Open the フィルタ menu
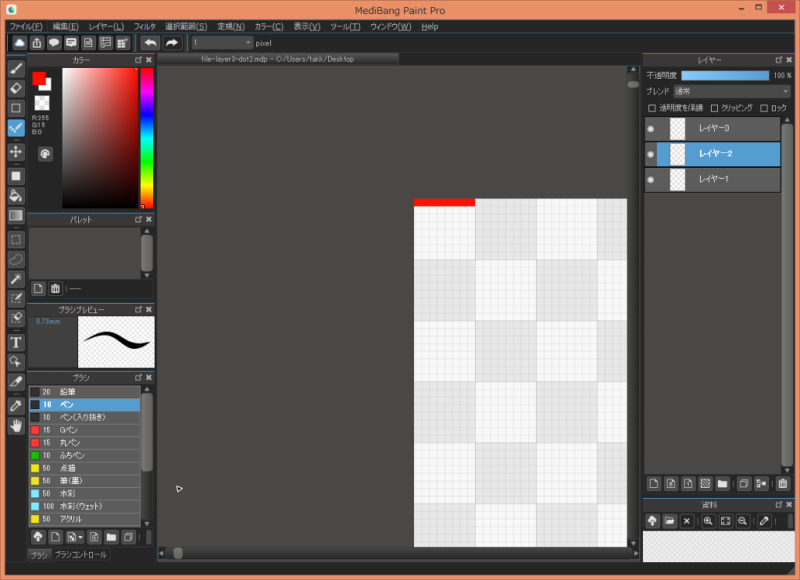 pos(144,26)
